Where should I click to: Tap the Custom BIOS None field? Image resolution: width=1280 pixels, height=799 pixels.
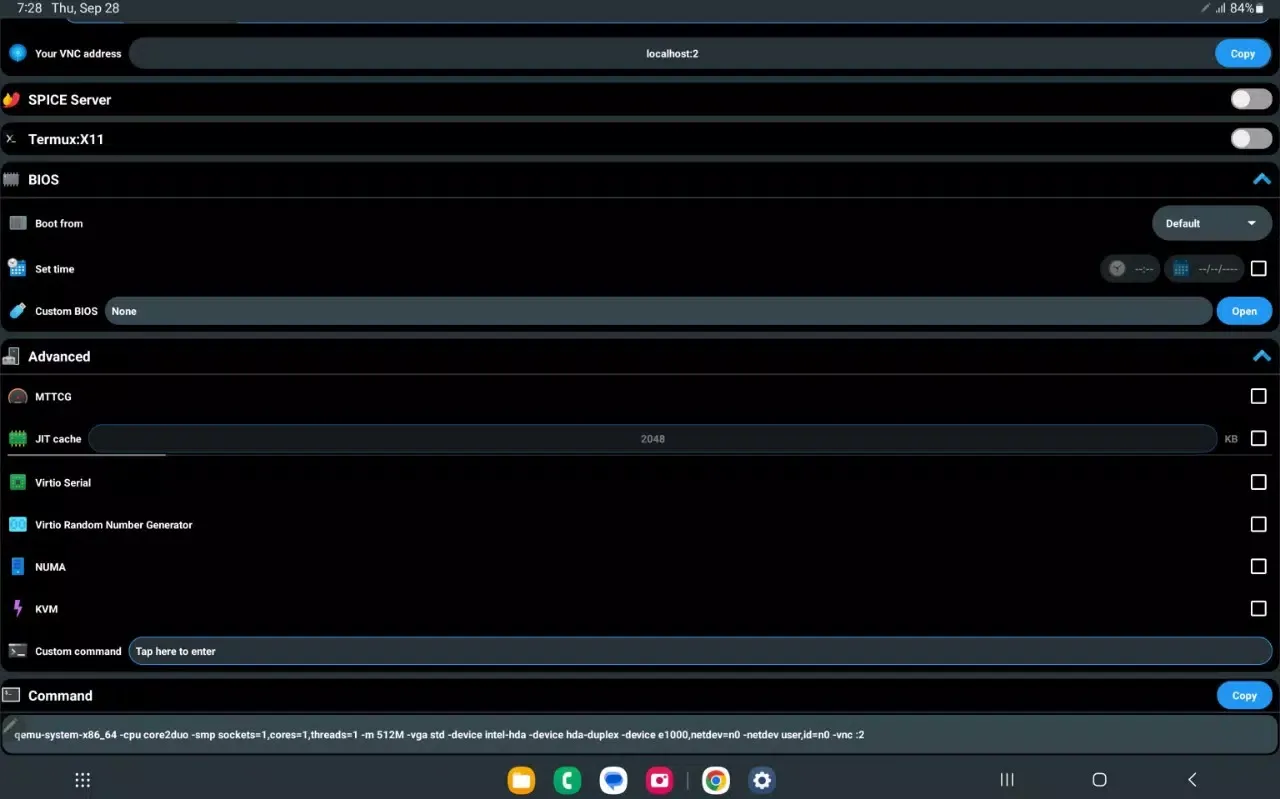(x=658, y=311)
